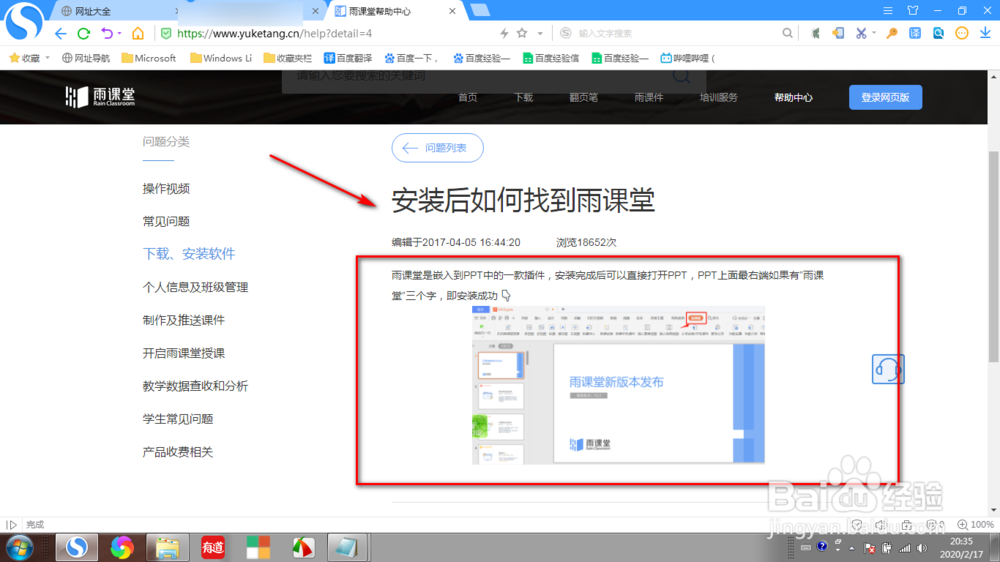
Task: Click the sidebar toggle icon beside 完成
Action: pos(11,524)
